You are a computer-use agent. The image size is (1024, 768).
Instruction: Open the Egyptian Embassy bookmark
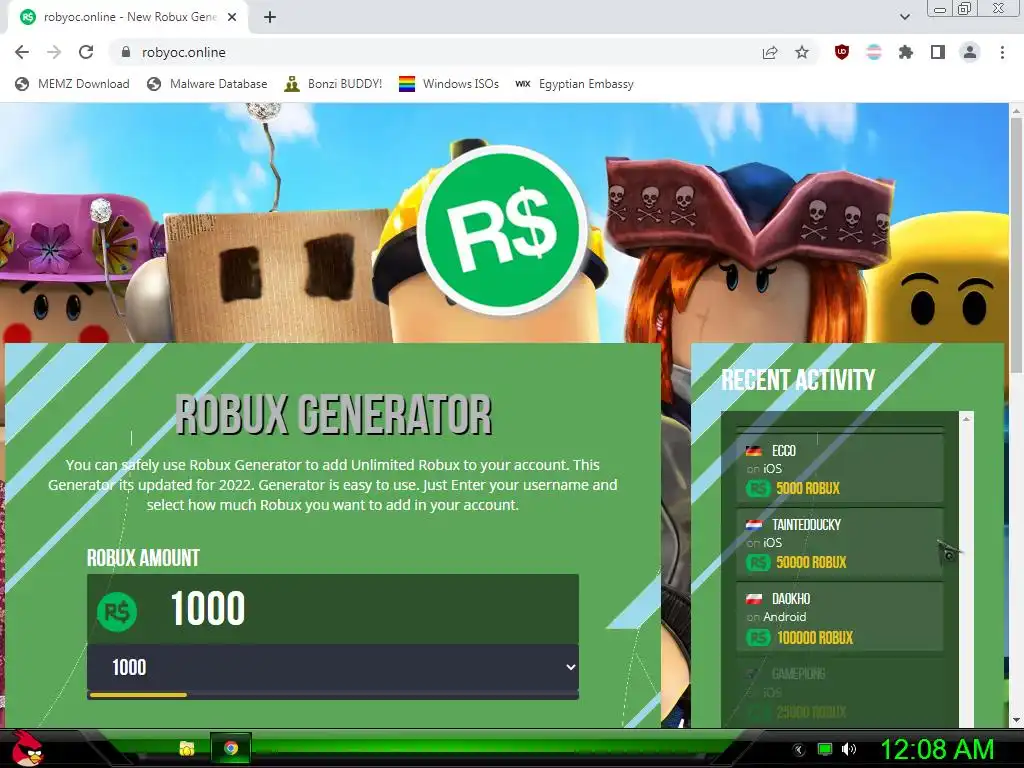point(574,84)
